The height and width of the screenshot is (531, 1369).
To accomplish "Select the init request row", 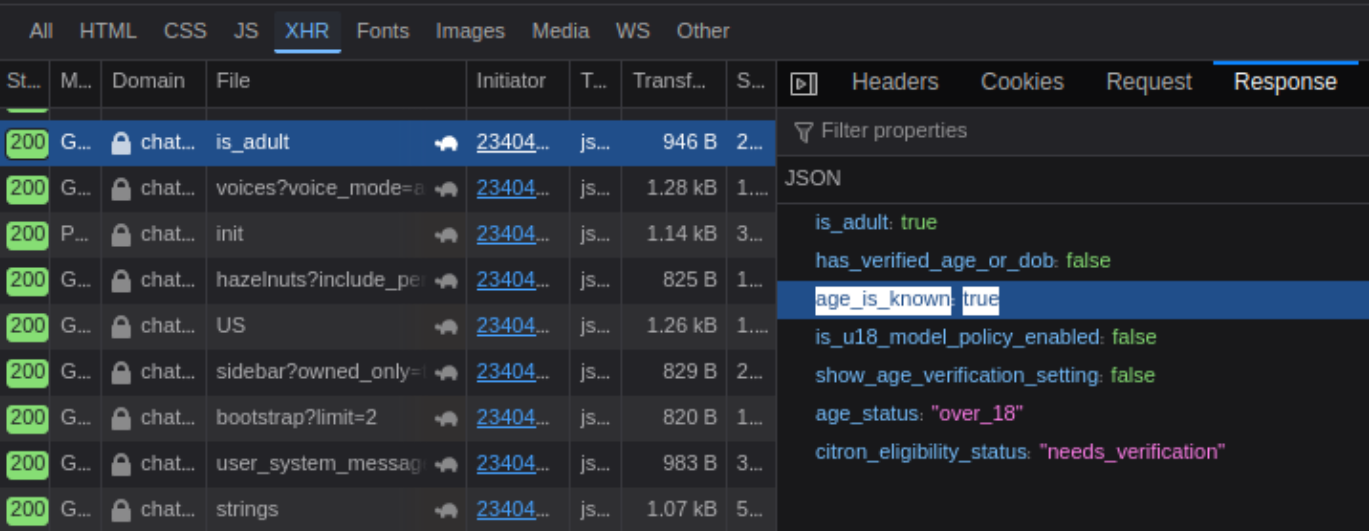I will pos(388,234).
